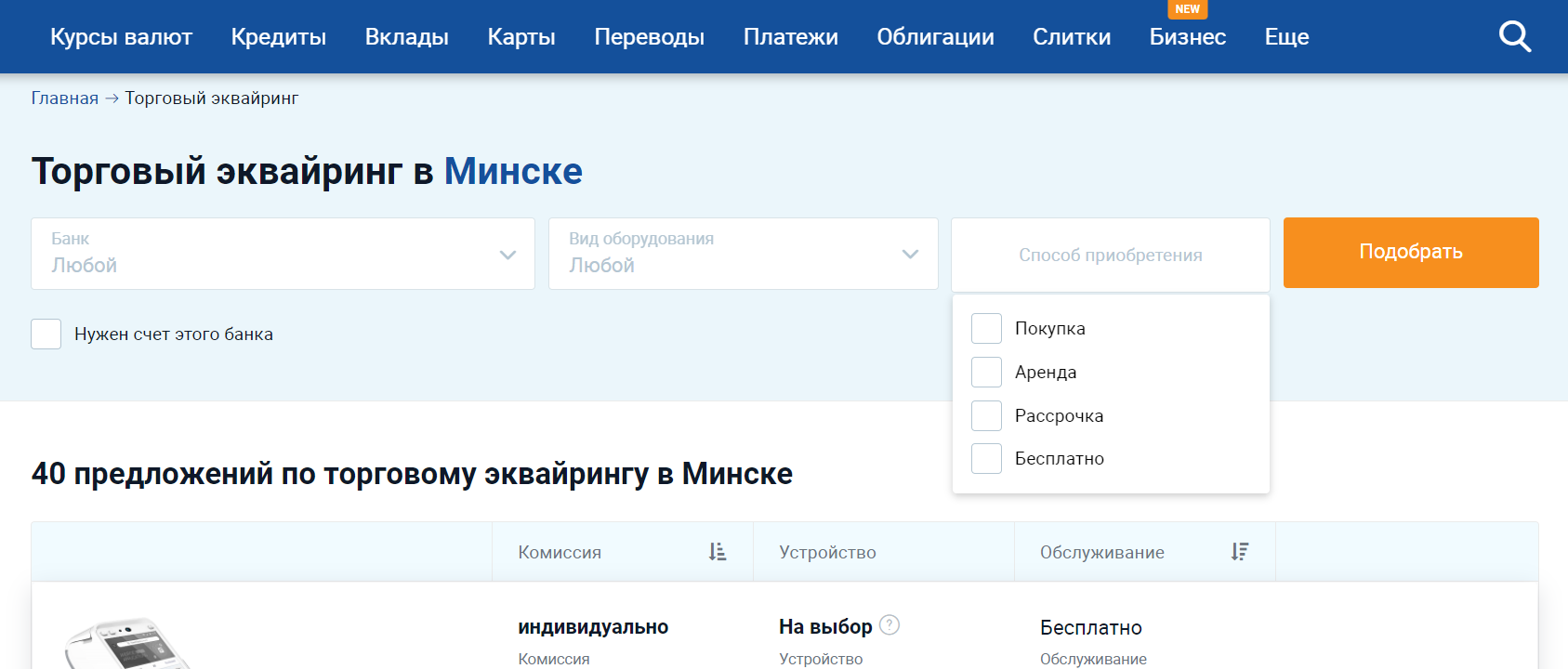The height and width of the screenshot is (669, 1568).
Task: Sort offers by Комиссия ascending icon
Action: coord(717,552)
